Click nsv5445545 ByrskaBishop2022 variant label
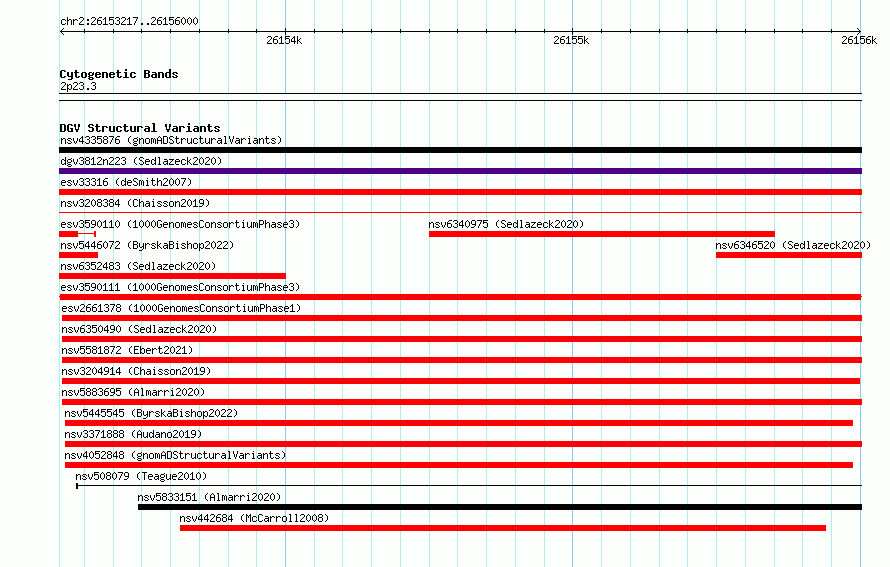890x567 pixels. [151, 413]
